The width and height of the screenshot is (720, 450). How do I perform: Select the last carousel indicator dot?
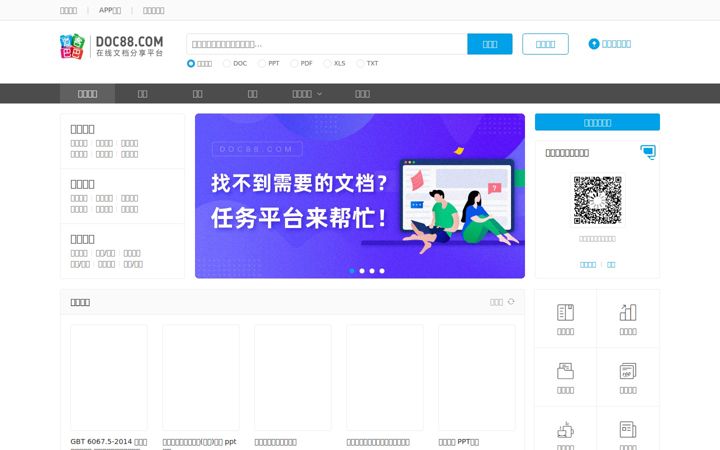382,271
